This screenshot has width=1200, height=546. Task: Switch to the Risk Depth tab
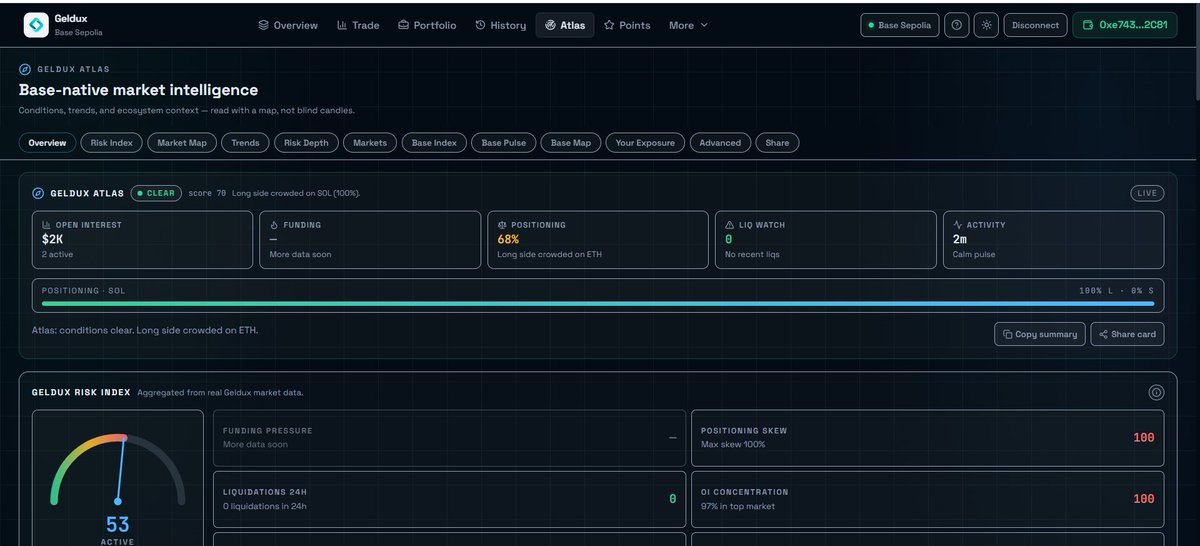(306, 143)
